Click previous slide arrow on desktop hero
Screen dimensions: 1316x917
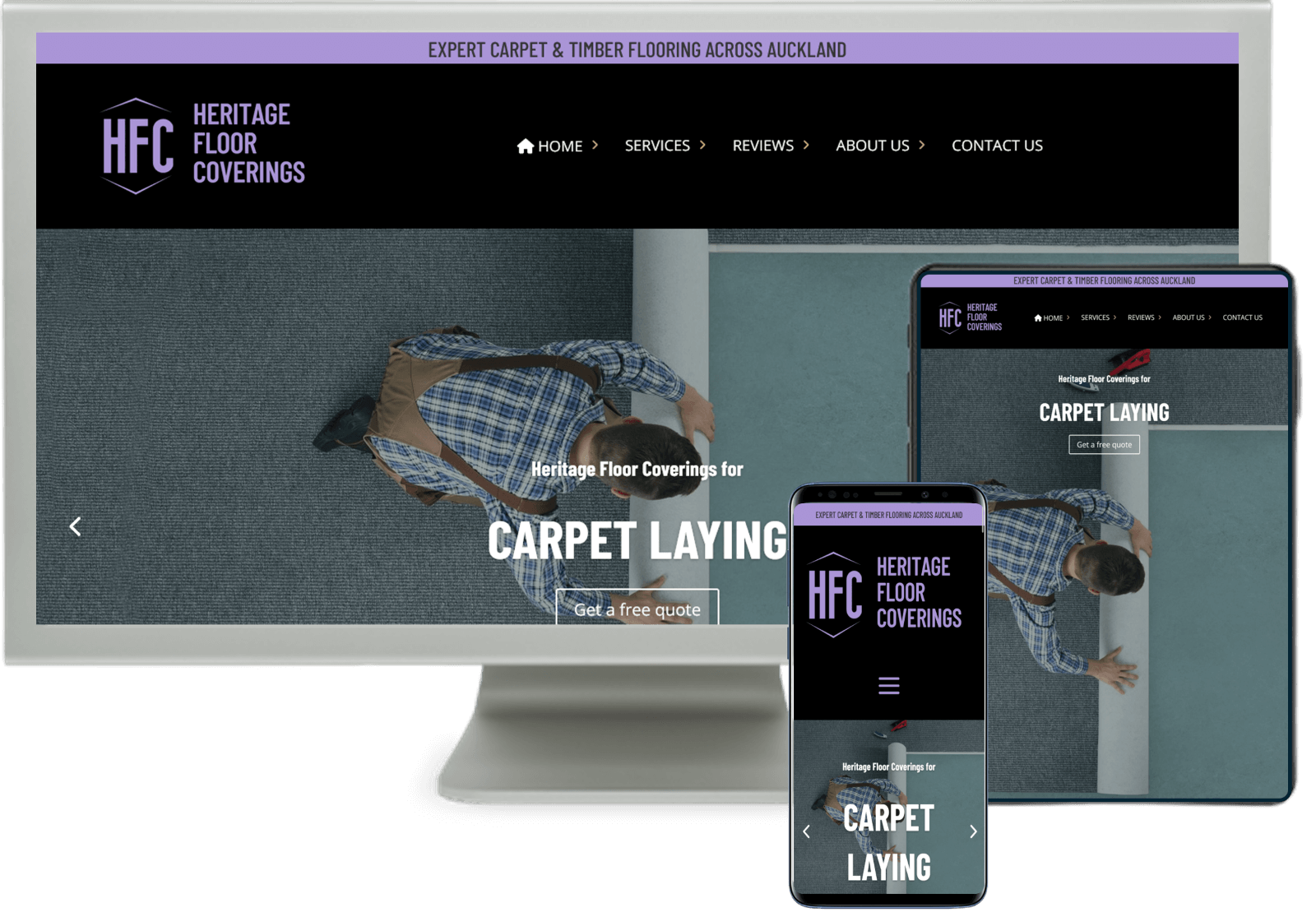pyautogui.click(x=75, y=526)
